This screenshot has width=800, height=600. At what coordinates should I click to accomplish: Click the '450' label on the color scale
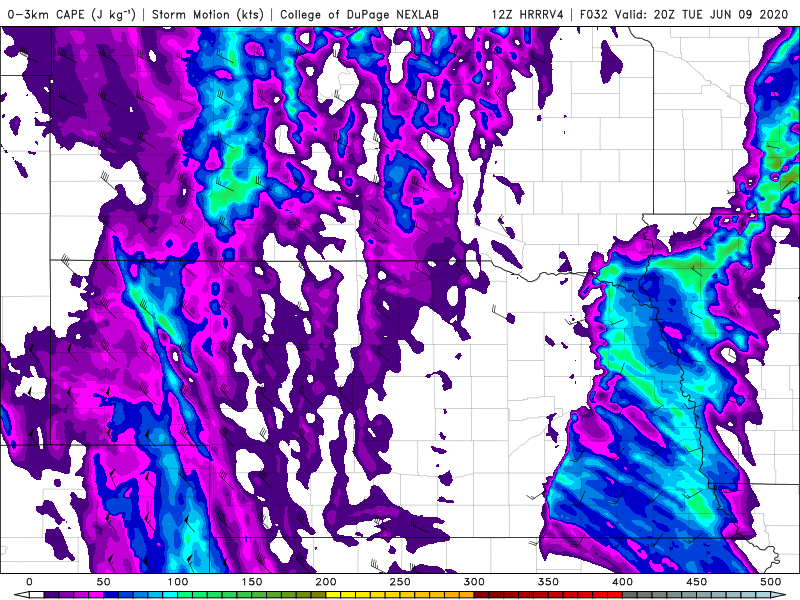(x=696, y=582)
